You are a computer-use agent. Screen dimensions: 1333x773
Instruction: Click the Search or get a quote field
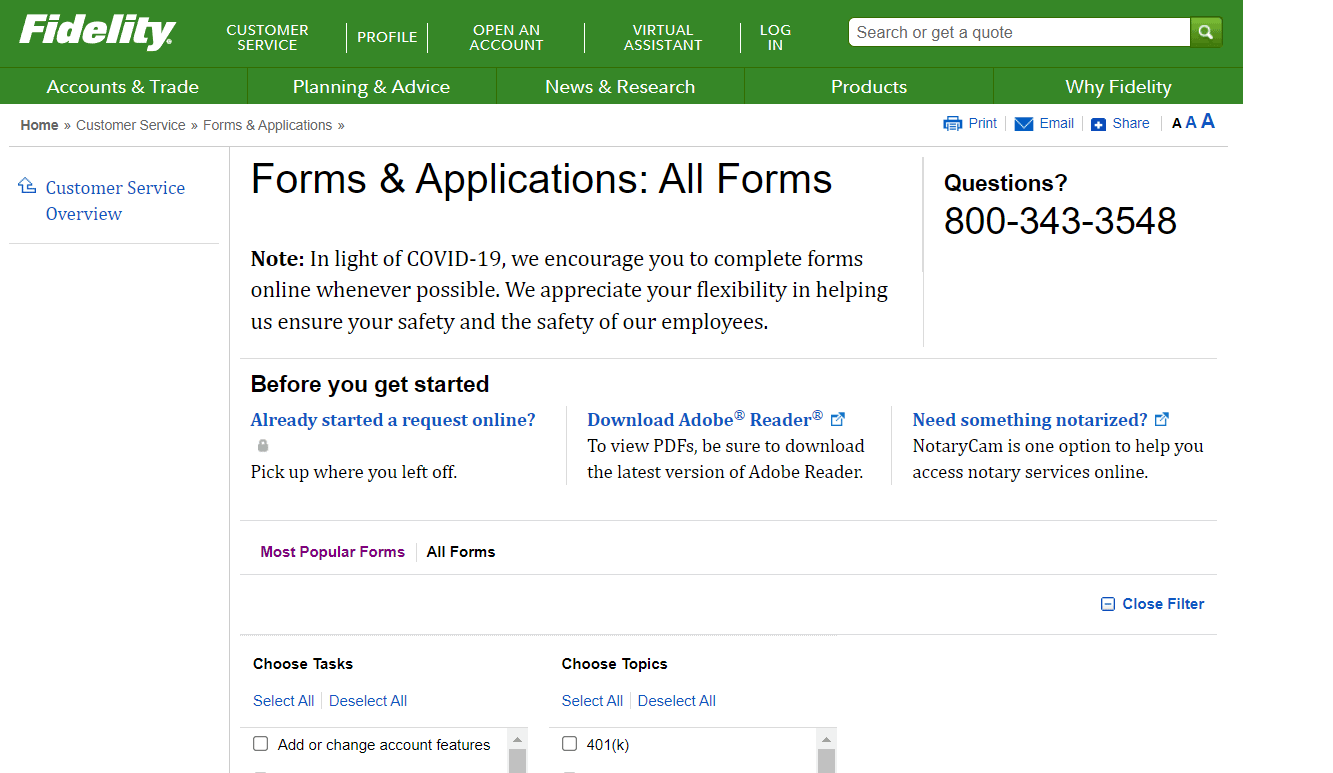tap(1018, 32)
